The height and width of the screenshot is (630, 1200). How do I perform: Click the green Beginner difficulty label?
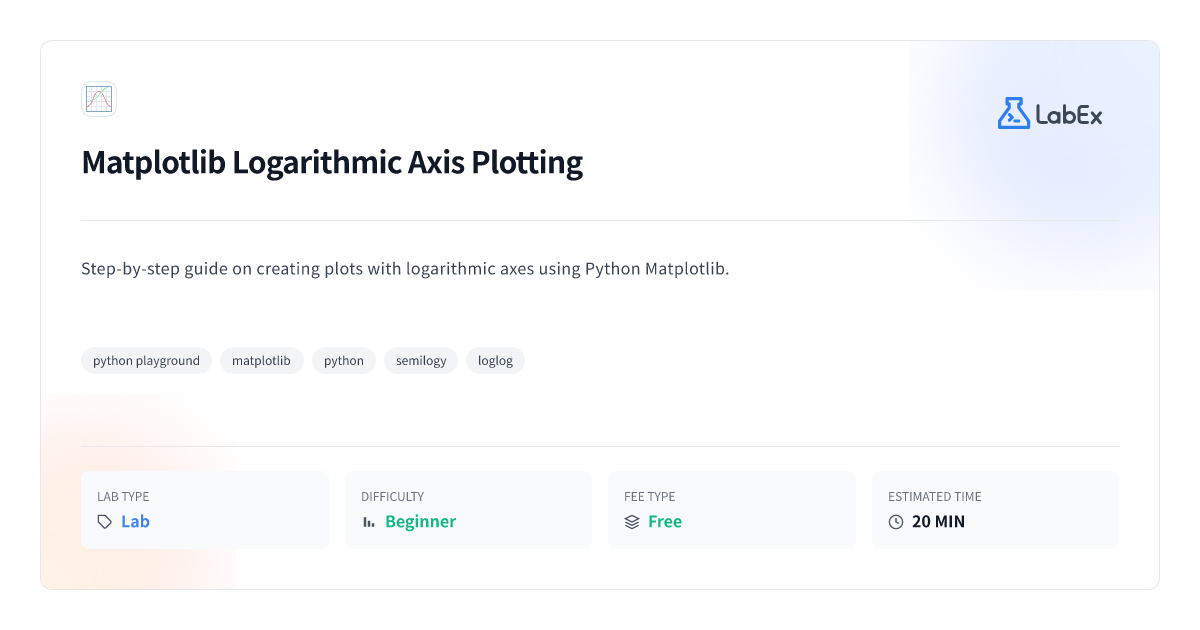click(x=420, y=522)
